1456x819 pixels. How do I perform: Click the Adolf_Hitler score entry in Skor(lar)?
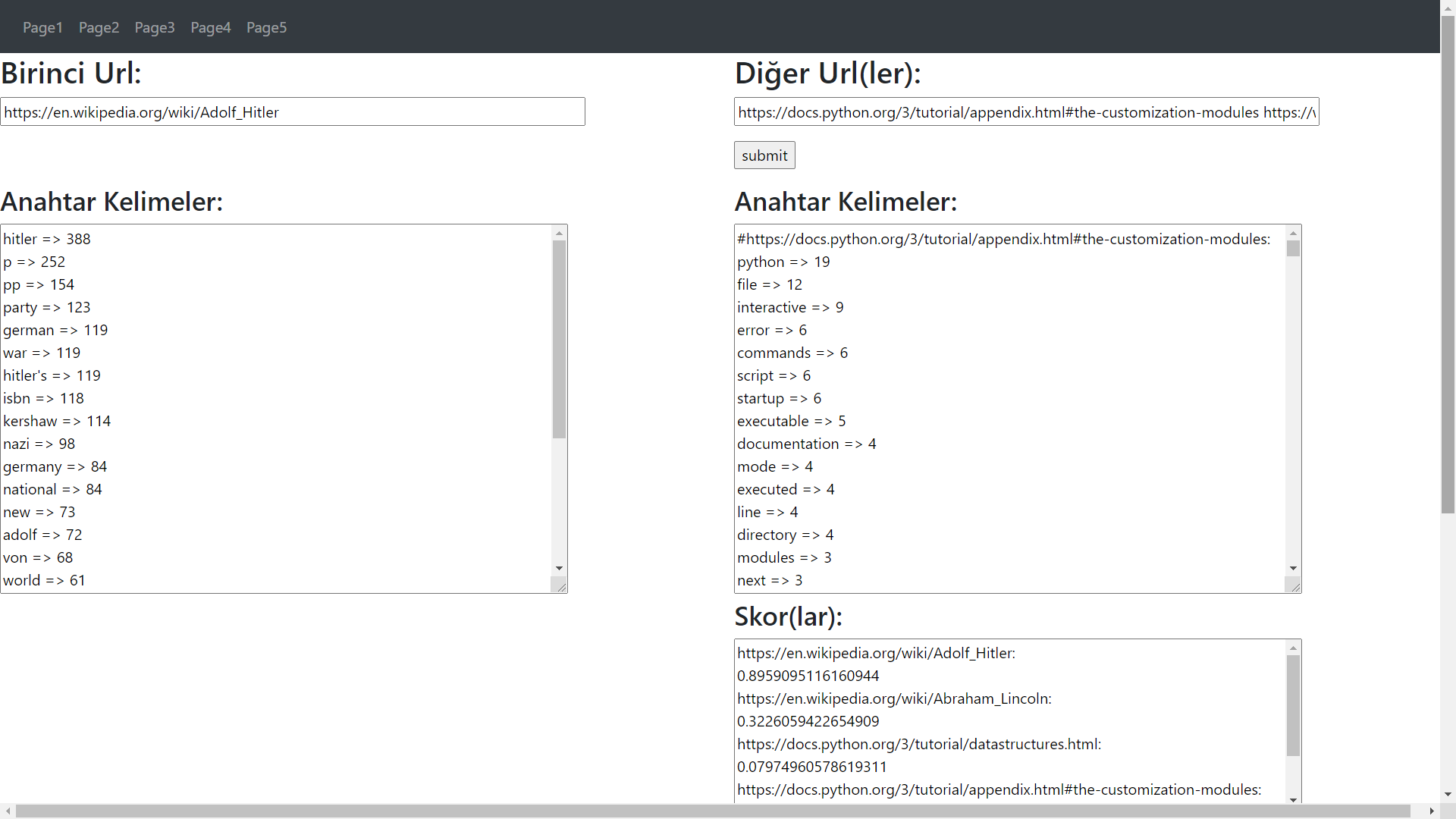tap(876, 653)
